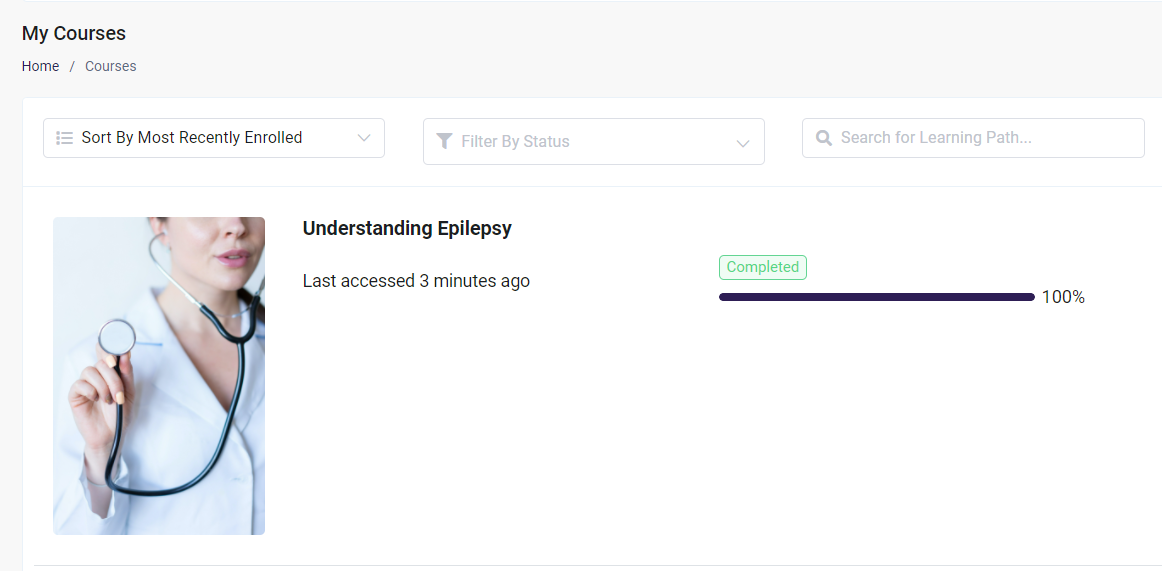The width and height of the screenshot is (1162, 571).
Task: Select the Courses breadcrumb item
Action: pyautogui.click(x=110, y=66)
